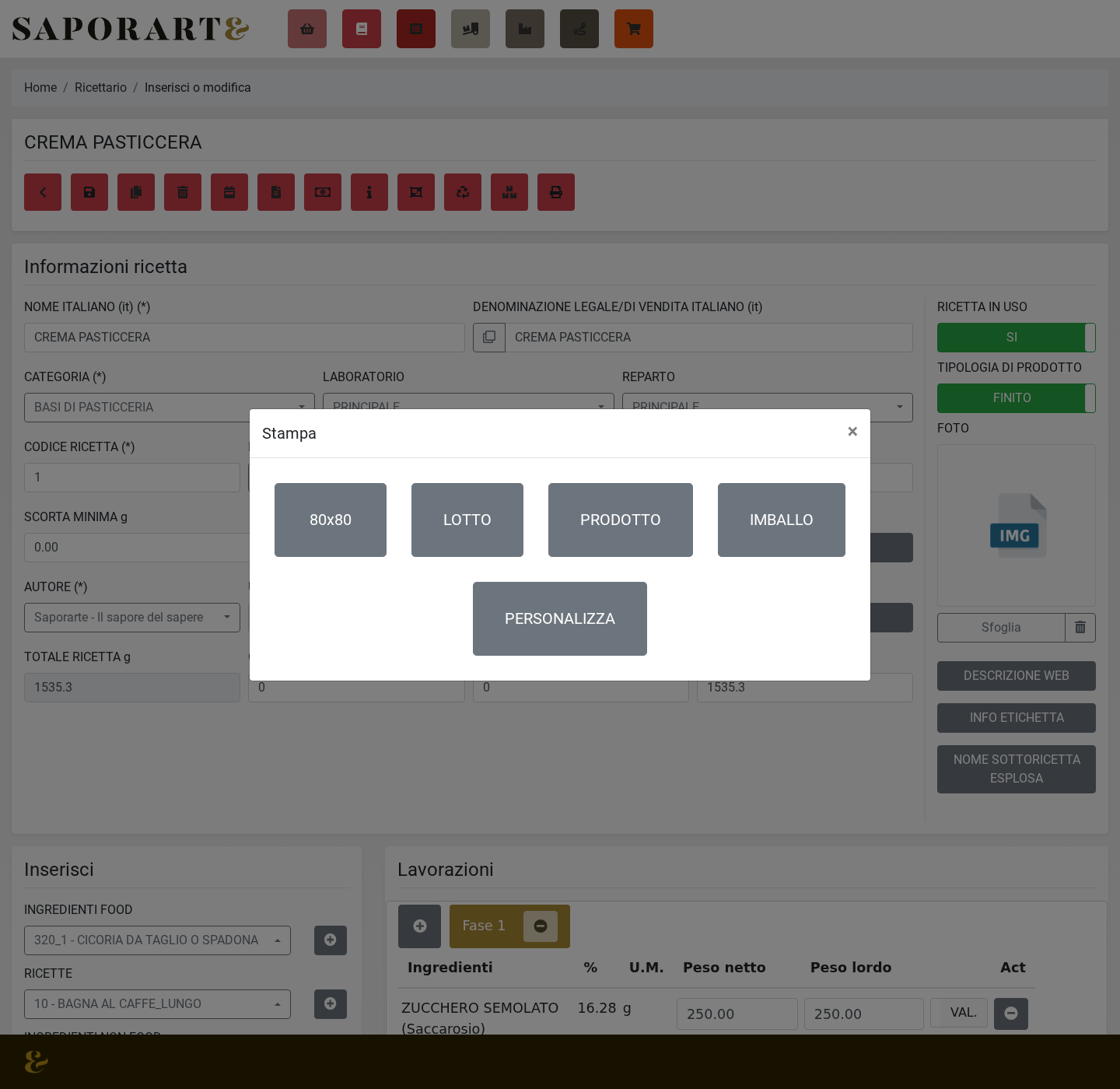Click the red info icon
This screenshot has width=1120, height=1089.
369,192
